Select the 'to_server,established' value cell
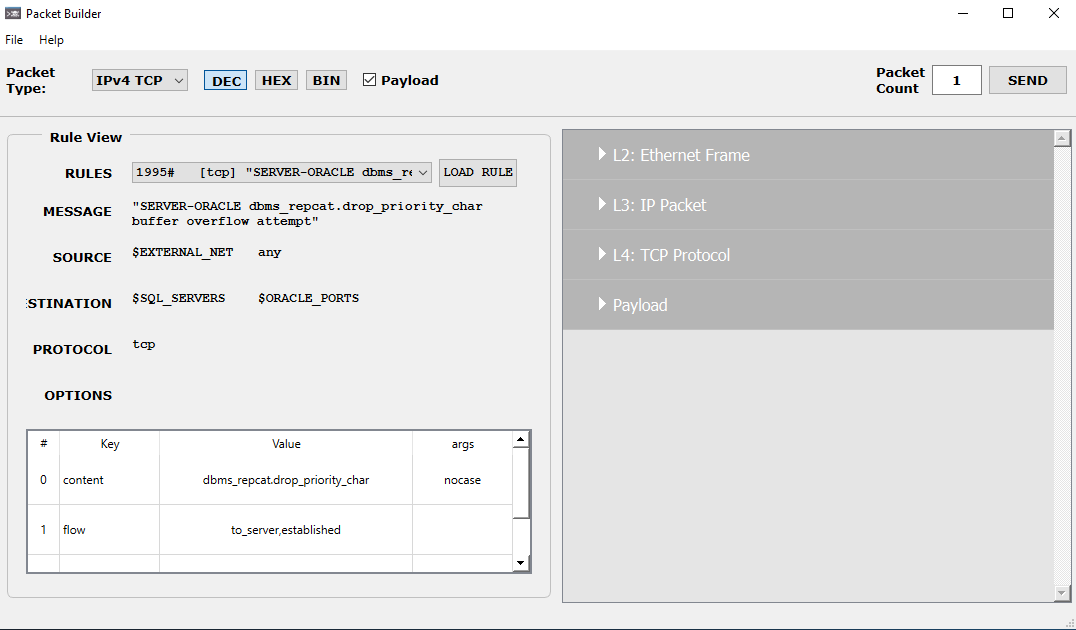The height and width of the screenshot is (630, 1076). 286,530
